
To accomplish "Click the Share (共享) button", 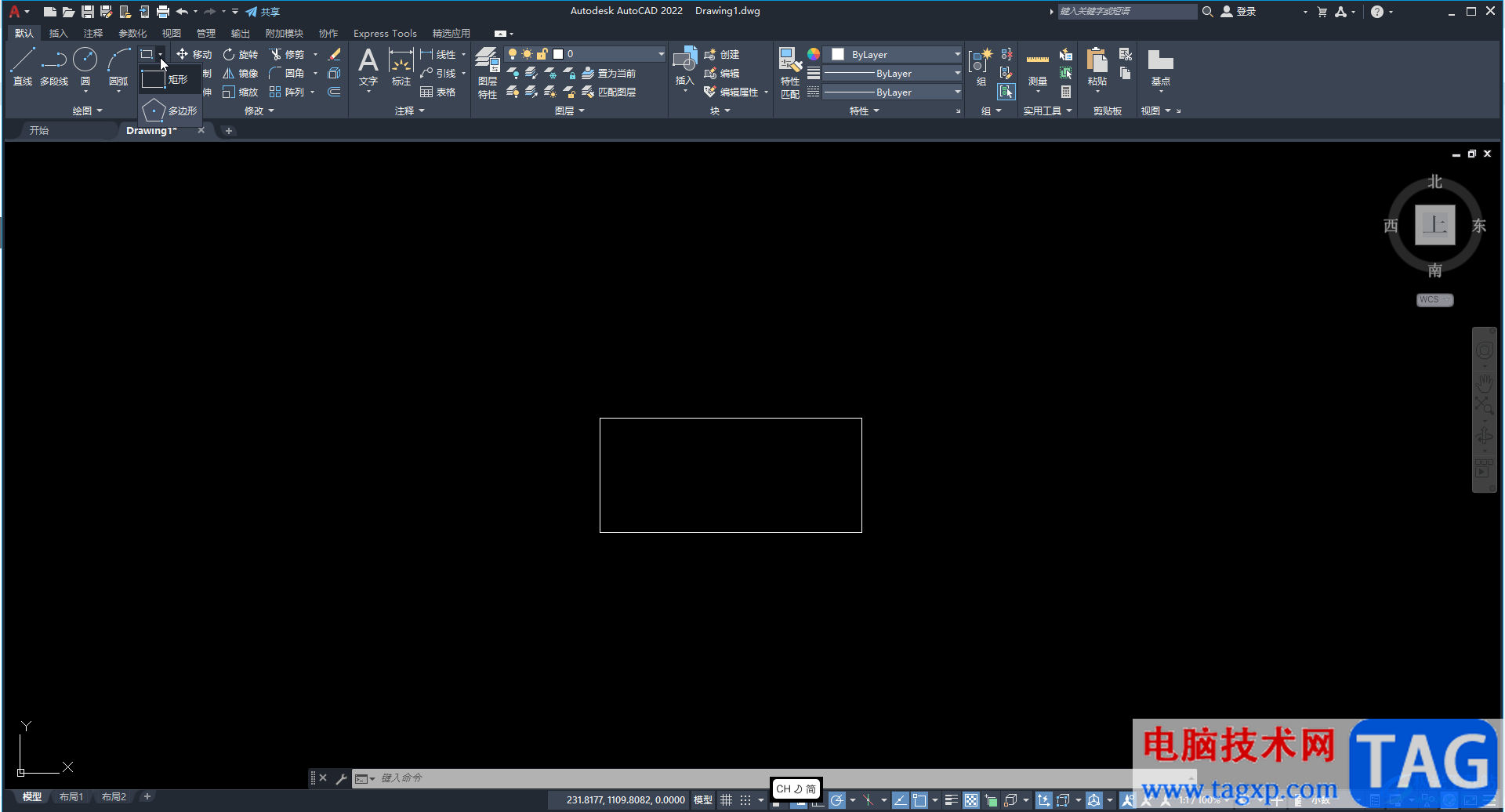I will tap(263, 12).
